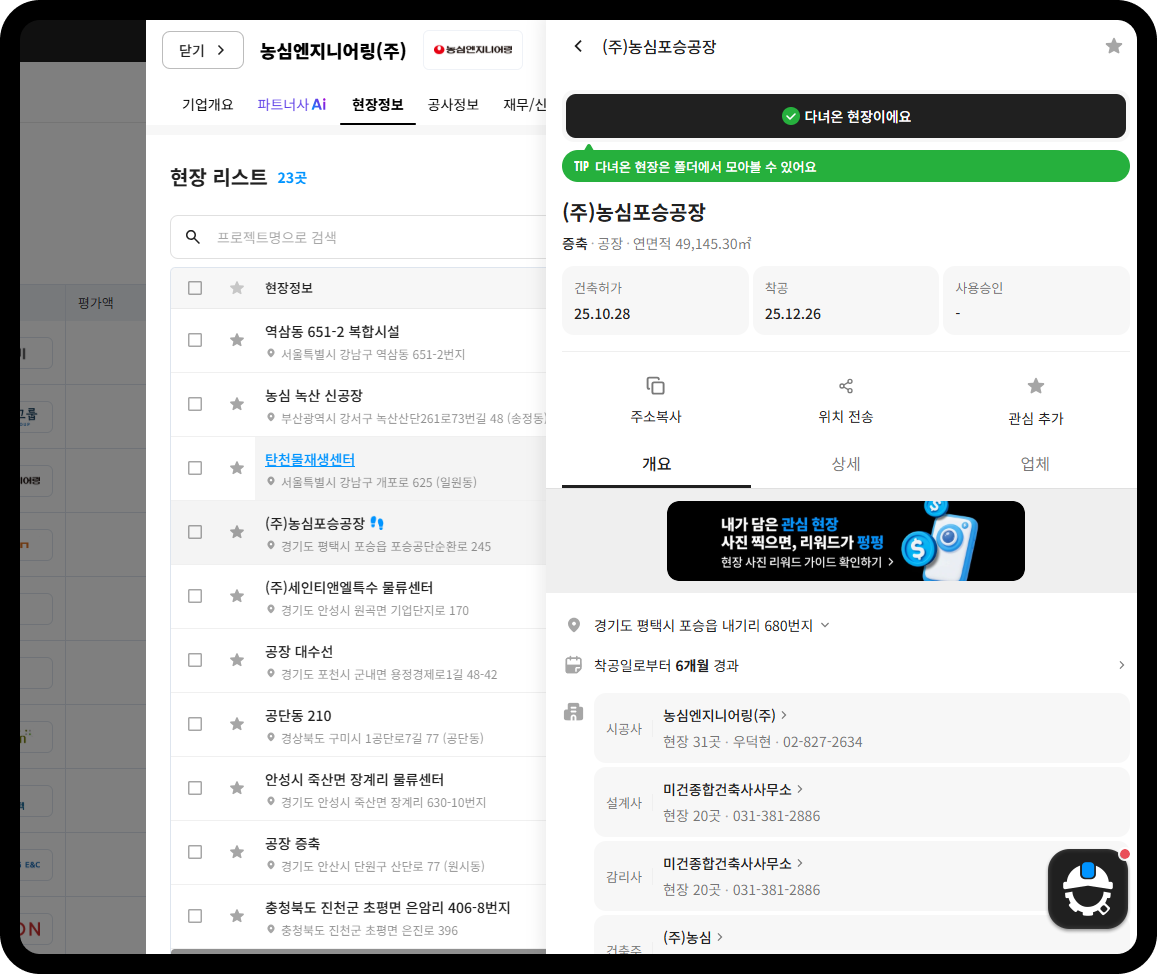The width and height of the screenshot is (1157, 974).
Task: Check the 안성시 죽산면 장계리 물류센터 checkbox
Action: [x=195, y=788]
